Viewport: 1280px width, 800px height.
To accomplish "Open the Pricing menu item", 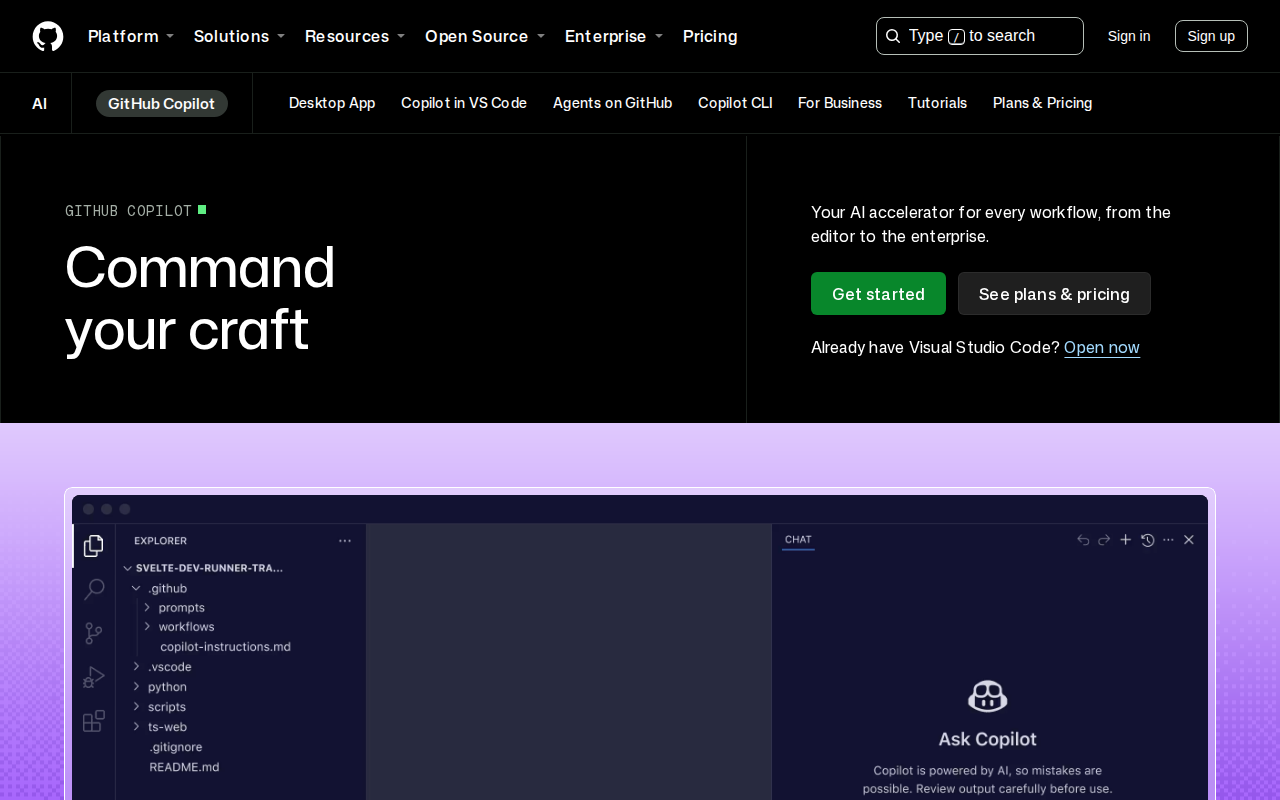I will pos(710,36).
